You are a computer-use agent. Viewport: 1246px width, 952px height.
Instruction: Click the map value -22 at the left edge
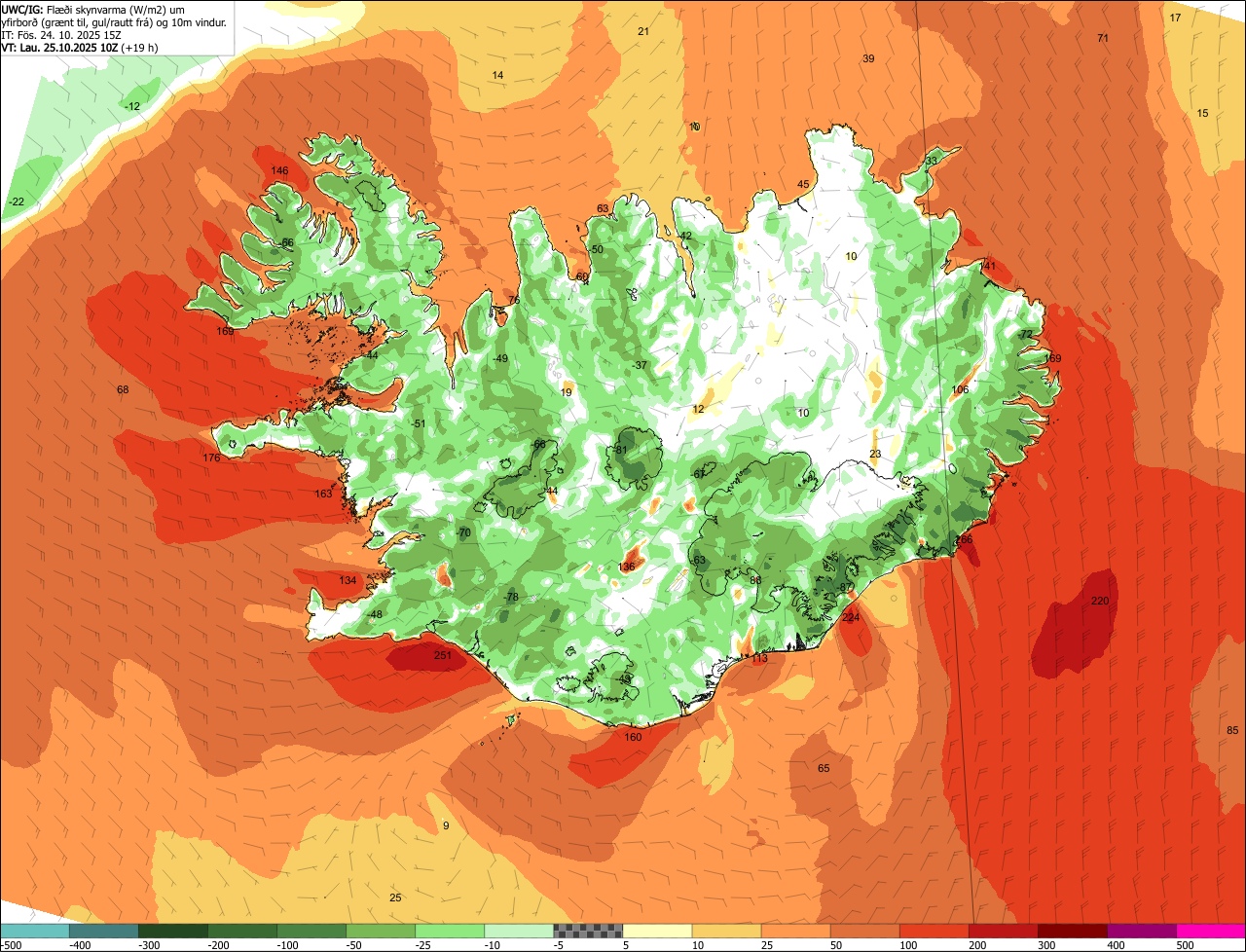16,201
